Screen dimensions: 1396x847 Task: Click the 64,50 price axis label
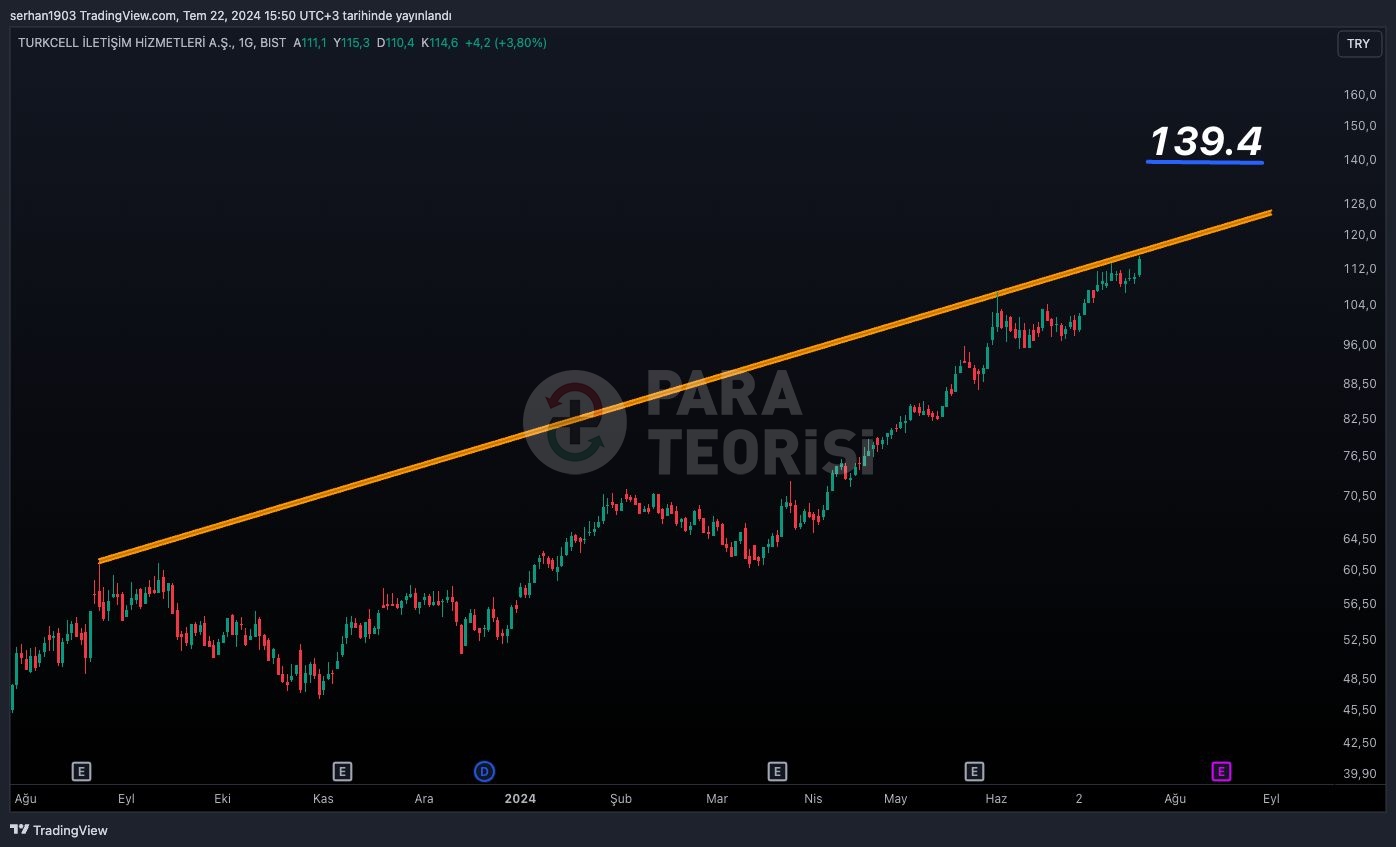click(x=1360, y=539)
